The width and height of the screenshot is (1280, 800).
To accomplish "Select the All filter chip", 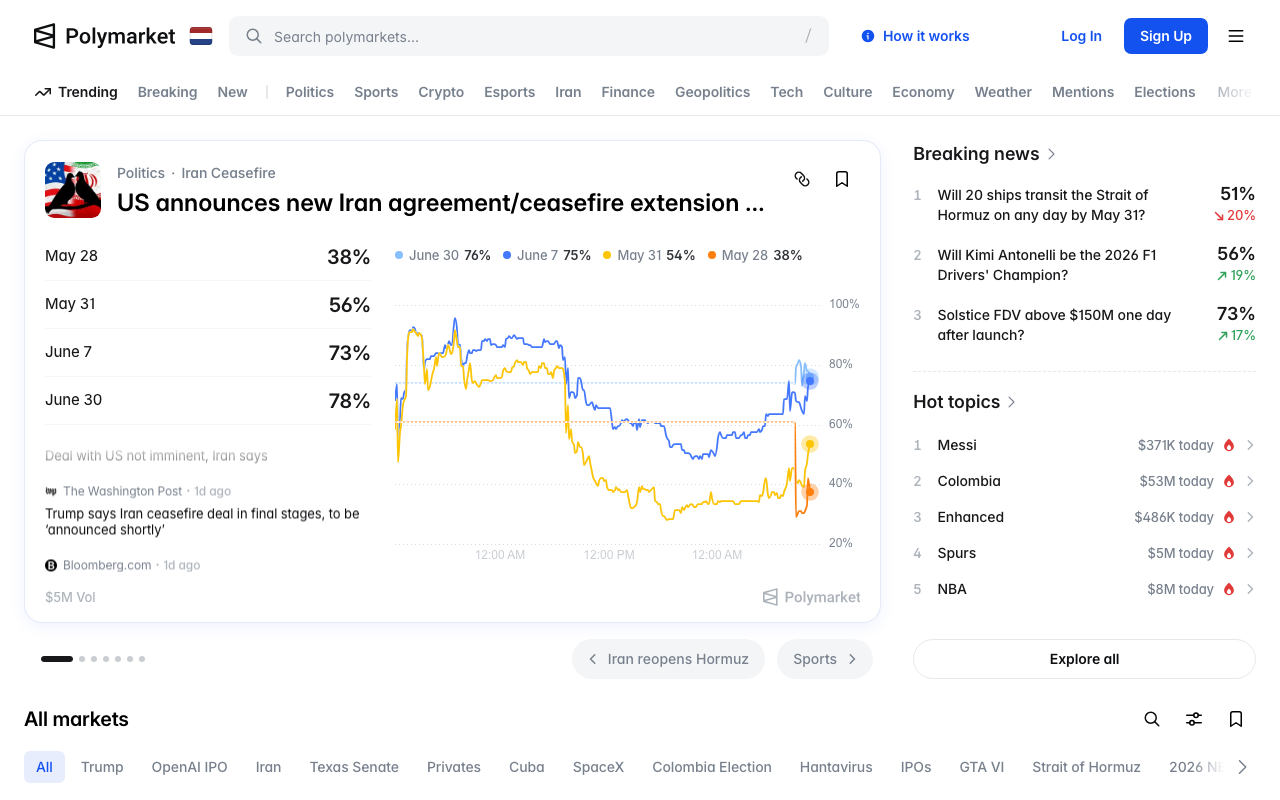I will (44, 767).
